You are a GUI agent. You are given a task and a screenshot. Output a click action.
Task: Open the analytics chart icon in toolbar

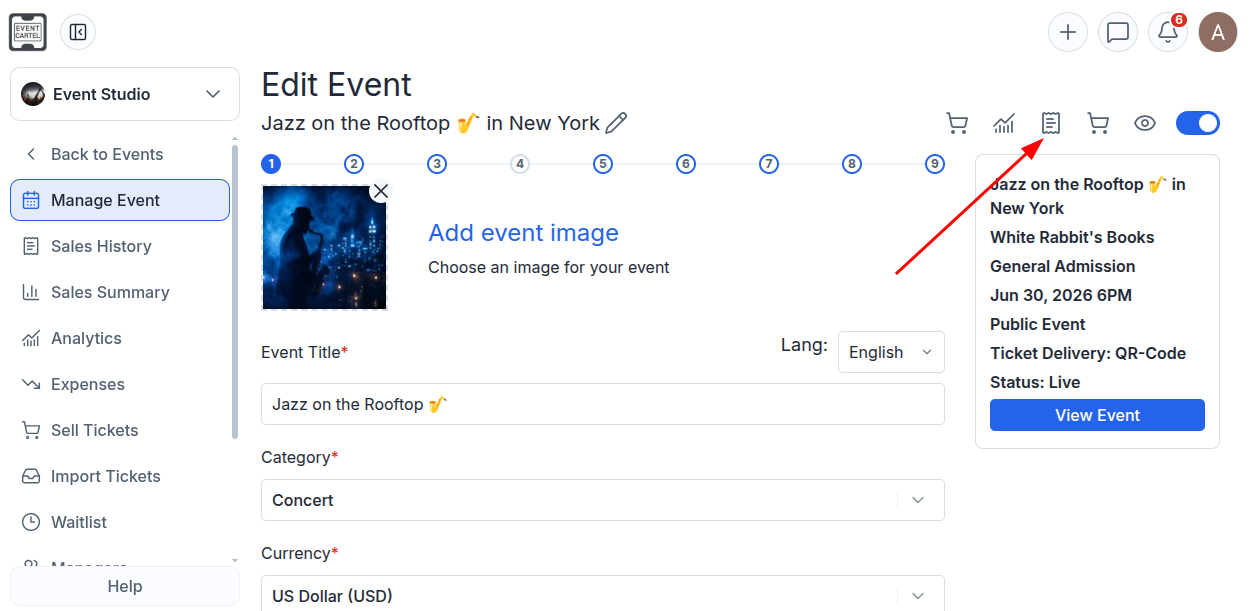(1004, 123)
